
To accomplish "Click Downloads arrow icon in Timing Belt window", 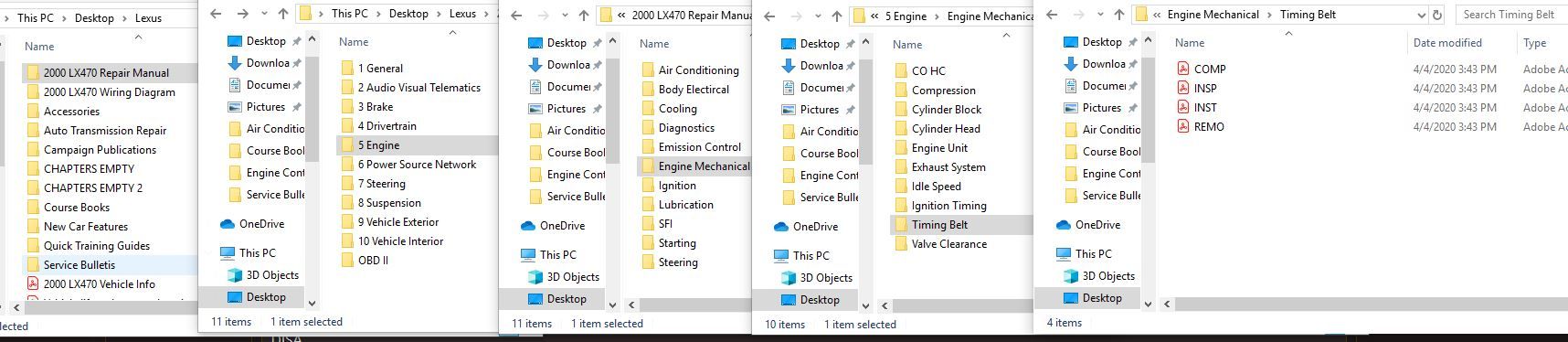I will coord(1071,63).
